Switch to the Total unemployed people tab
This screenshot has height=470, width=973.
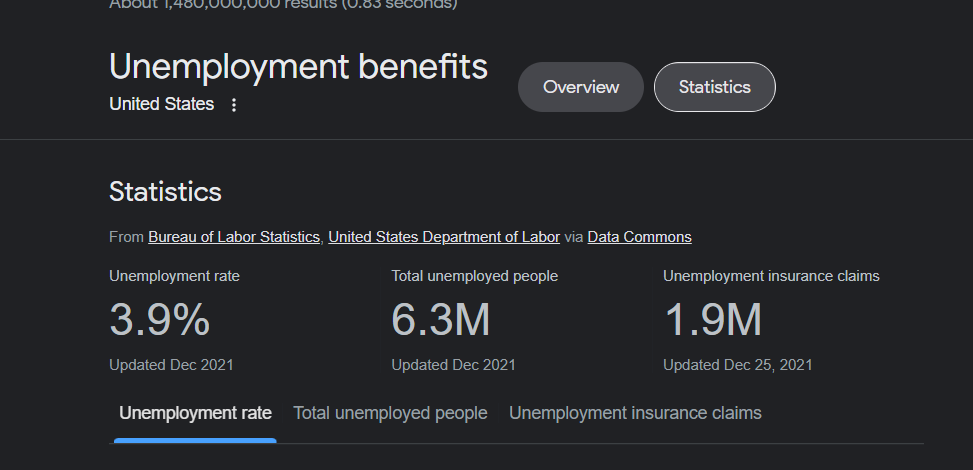[390, 413]
